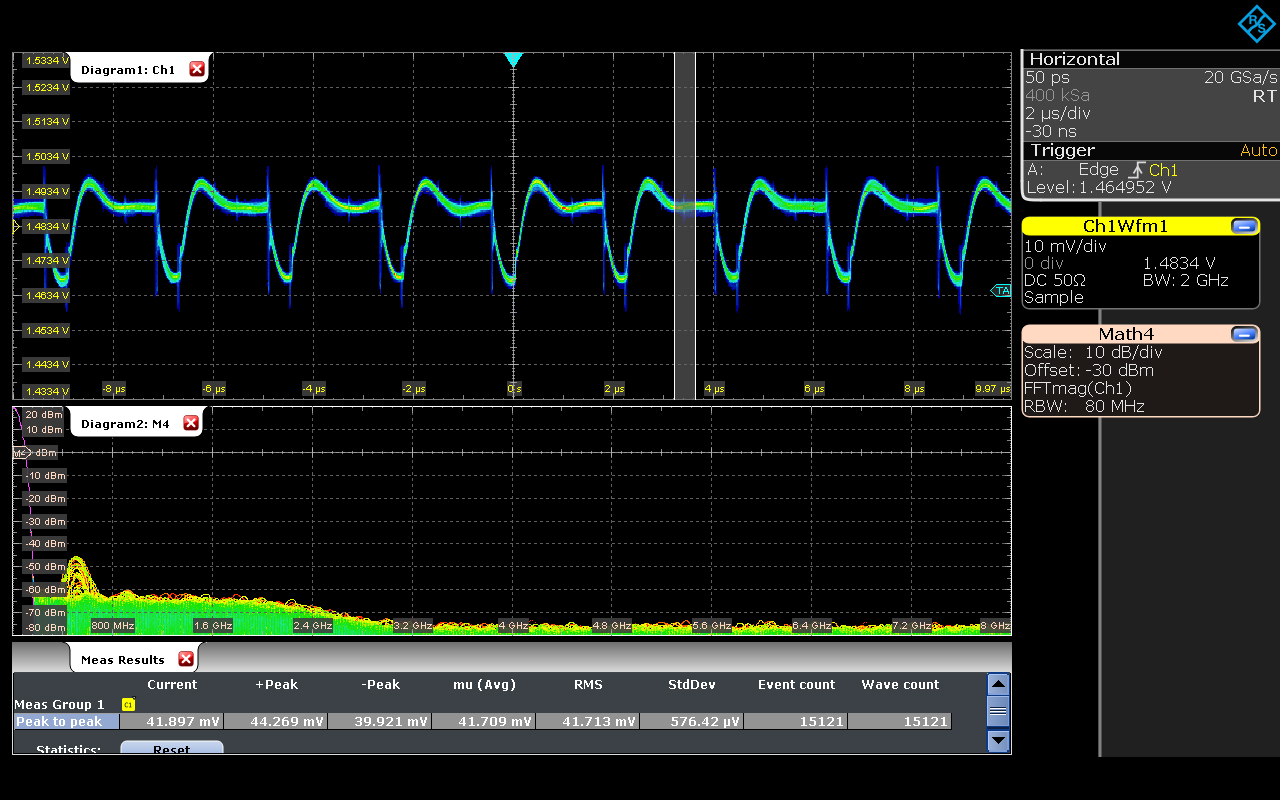Close Diagram2: M4 with its red X
The width and height of the screenshot is (1280, 800).
(191, 424)
